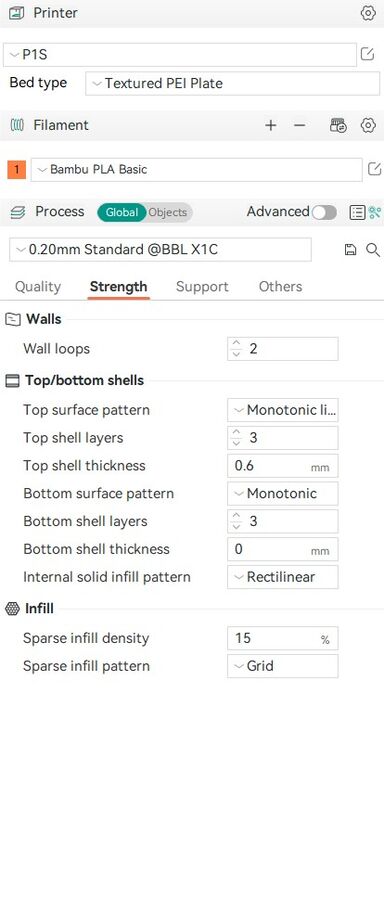Save the process preset
The height and width of the screenshot is (899, 384).
350,249
